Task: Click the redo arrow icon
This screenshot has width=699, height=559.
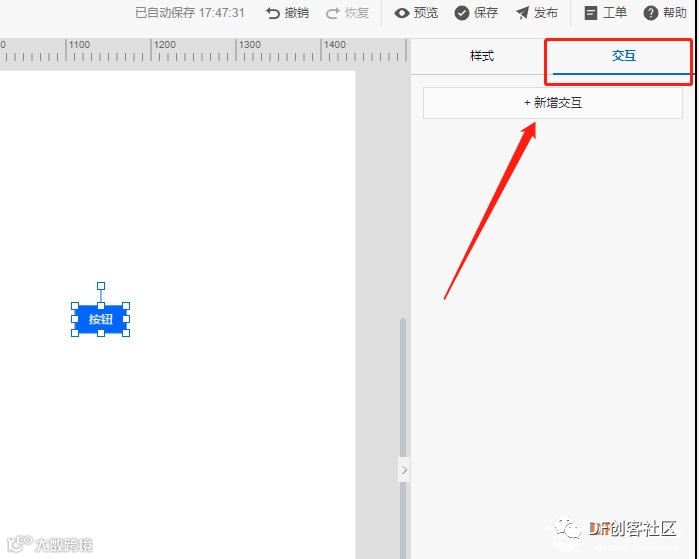Action: [x=333, y=13]
